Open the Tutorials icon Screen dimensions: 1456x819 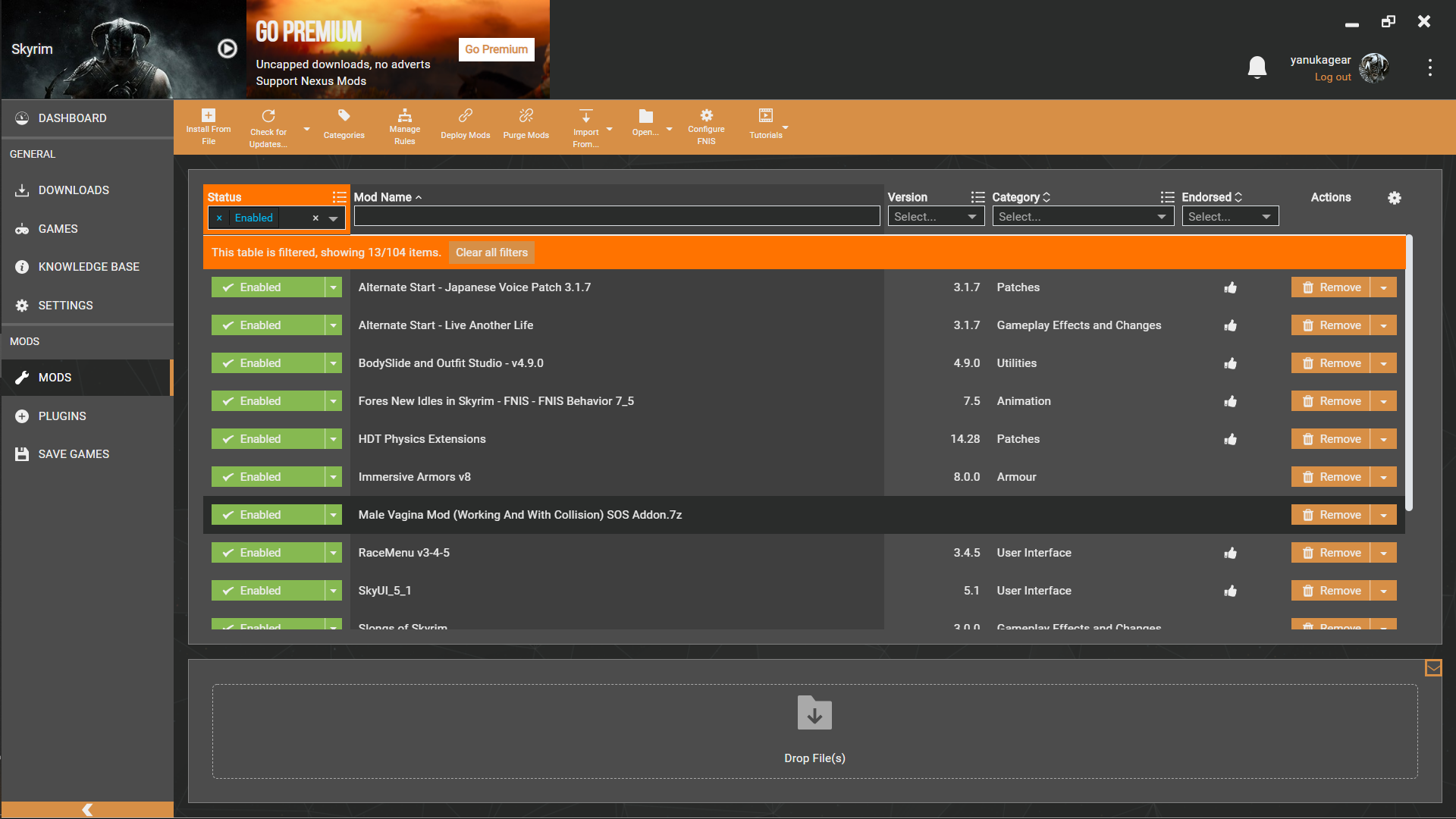click(766, 115)
